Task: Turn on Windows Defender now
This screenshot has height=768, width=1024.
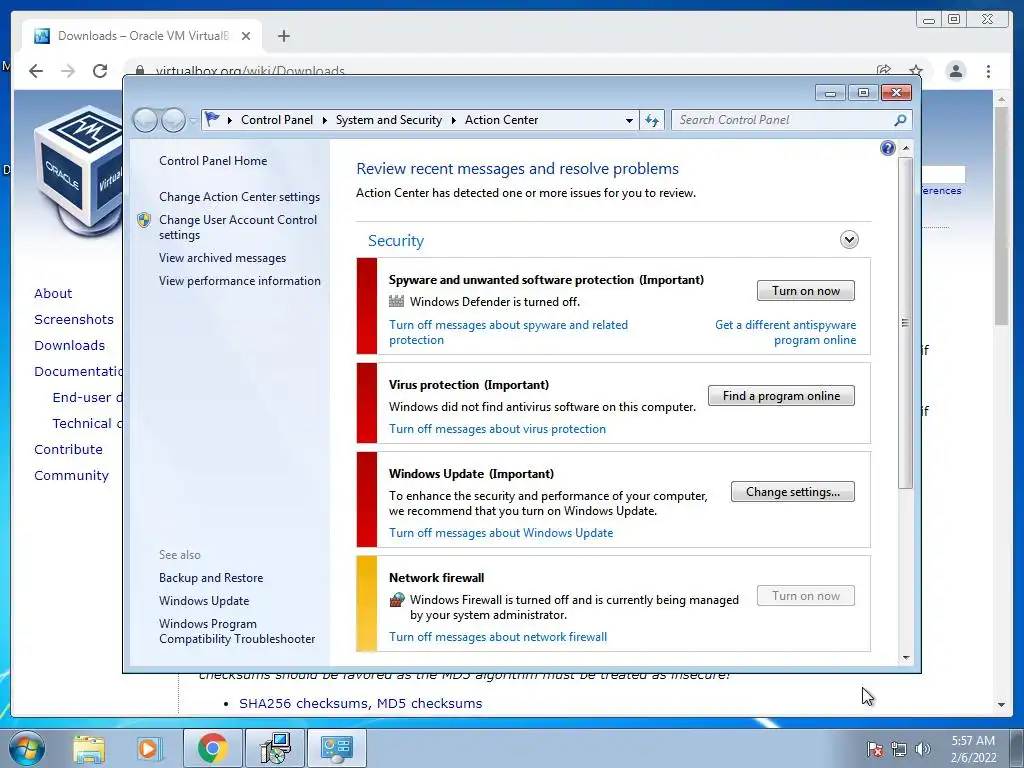Action: click(806, 291)
